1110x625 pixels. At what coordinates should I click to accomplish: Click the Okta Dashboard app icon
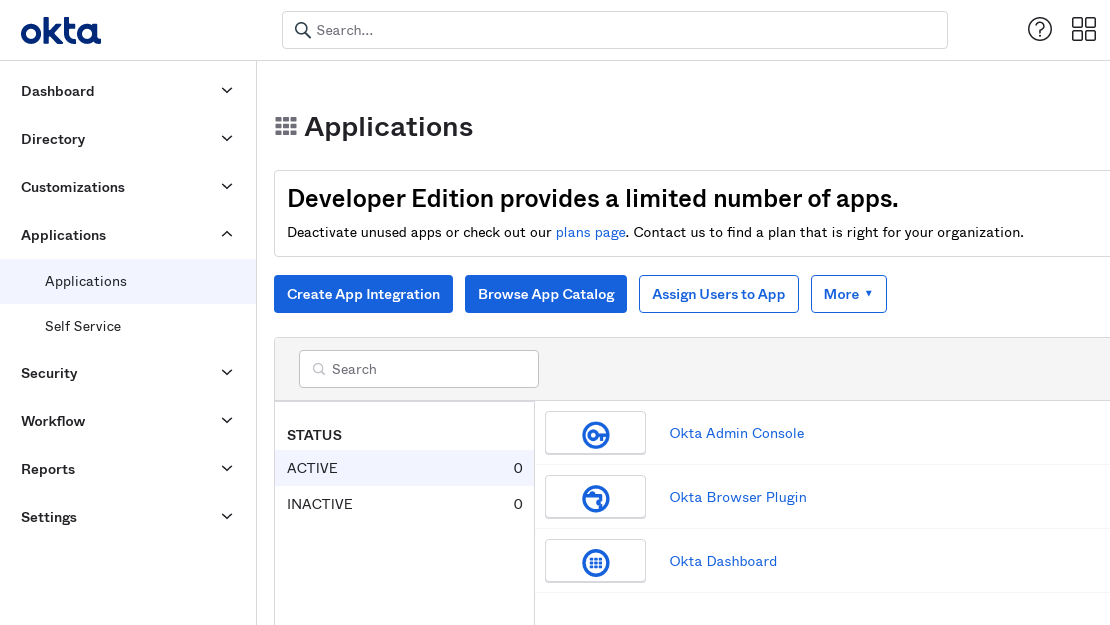pos(595,561)
